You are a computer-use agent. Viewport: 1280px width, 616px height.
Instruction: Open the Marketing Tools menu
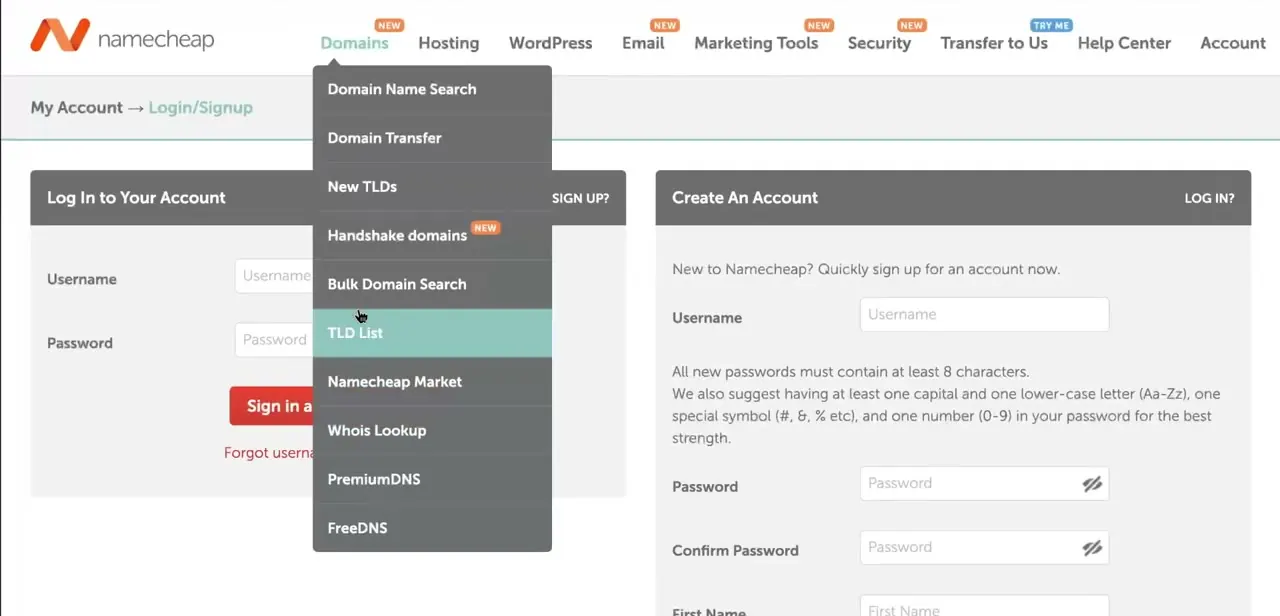click(x=756, y=43)
